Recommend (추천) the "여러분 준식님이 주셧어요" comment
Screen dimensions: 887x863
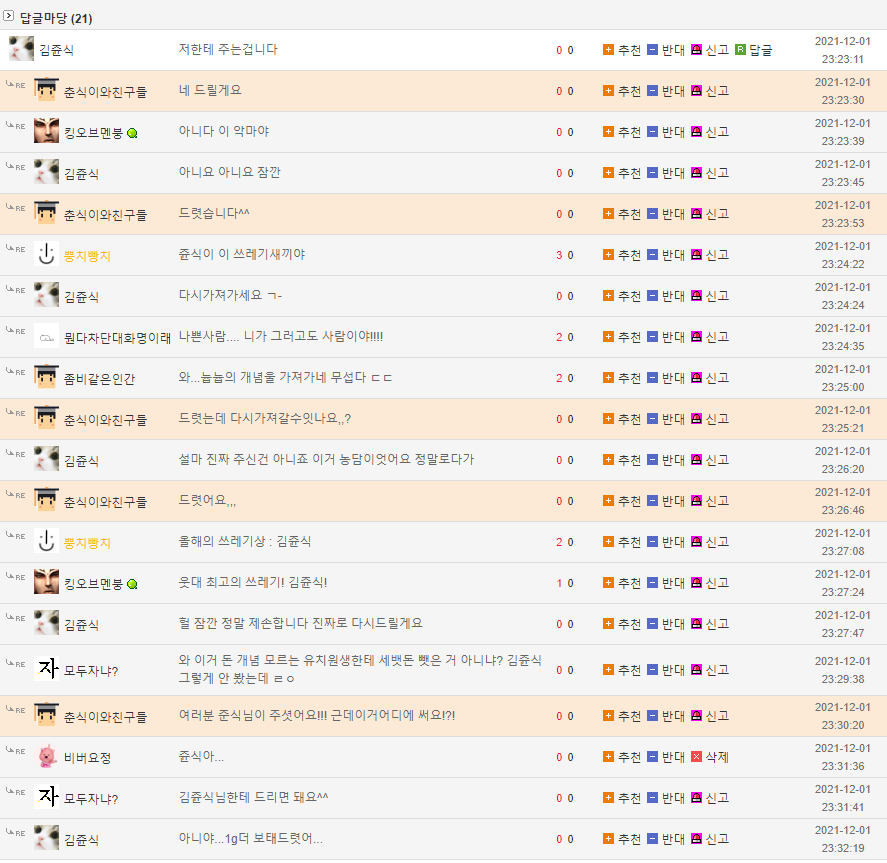coord(609,716)
